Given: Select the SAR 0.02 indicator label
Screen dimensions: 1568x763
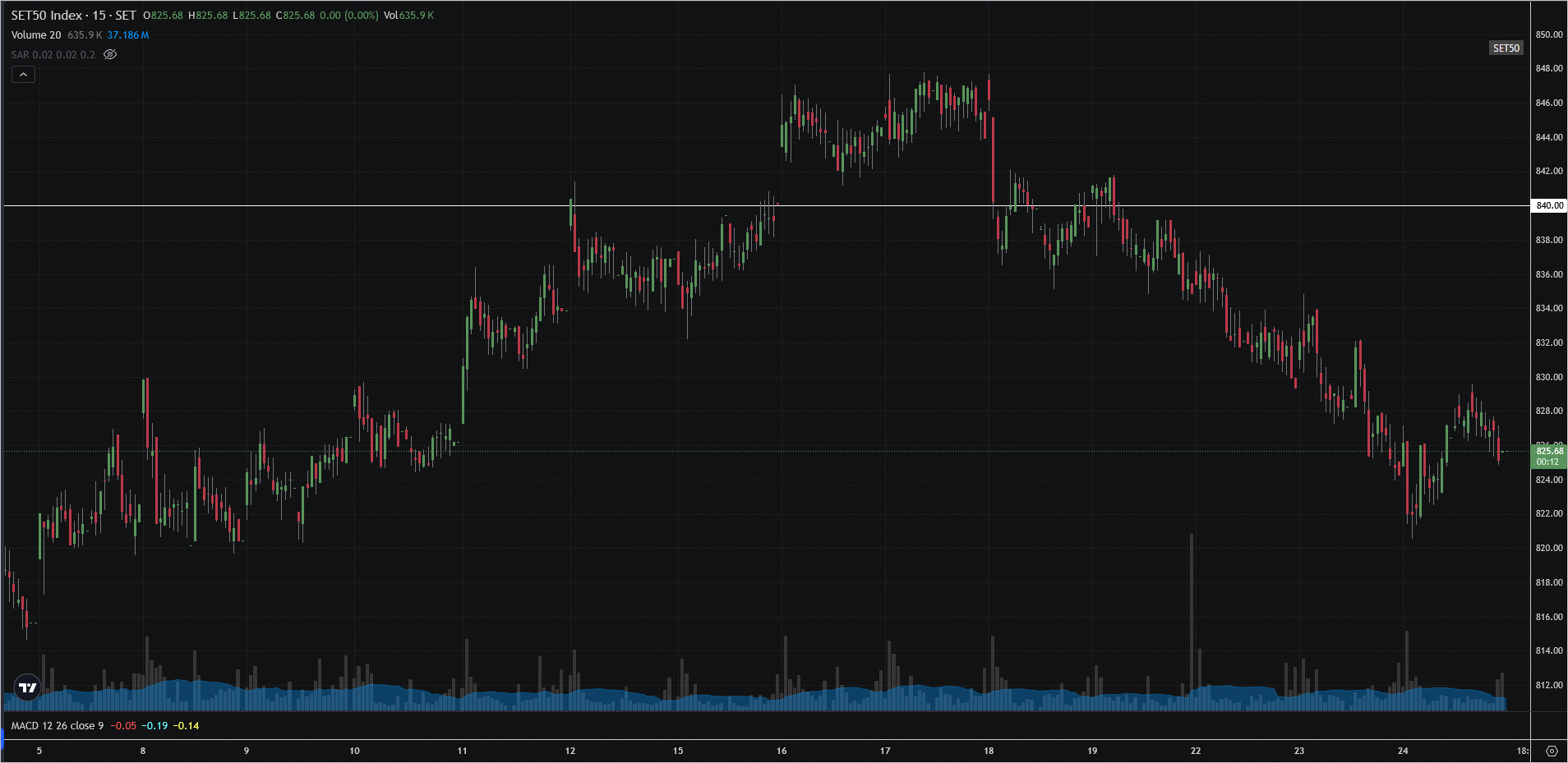Looking at the screenshot, I should click(x=53, y=55).
